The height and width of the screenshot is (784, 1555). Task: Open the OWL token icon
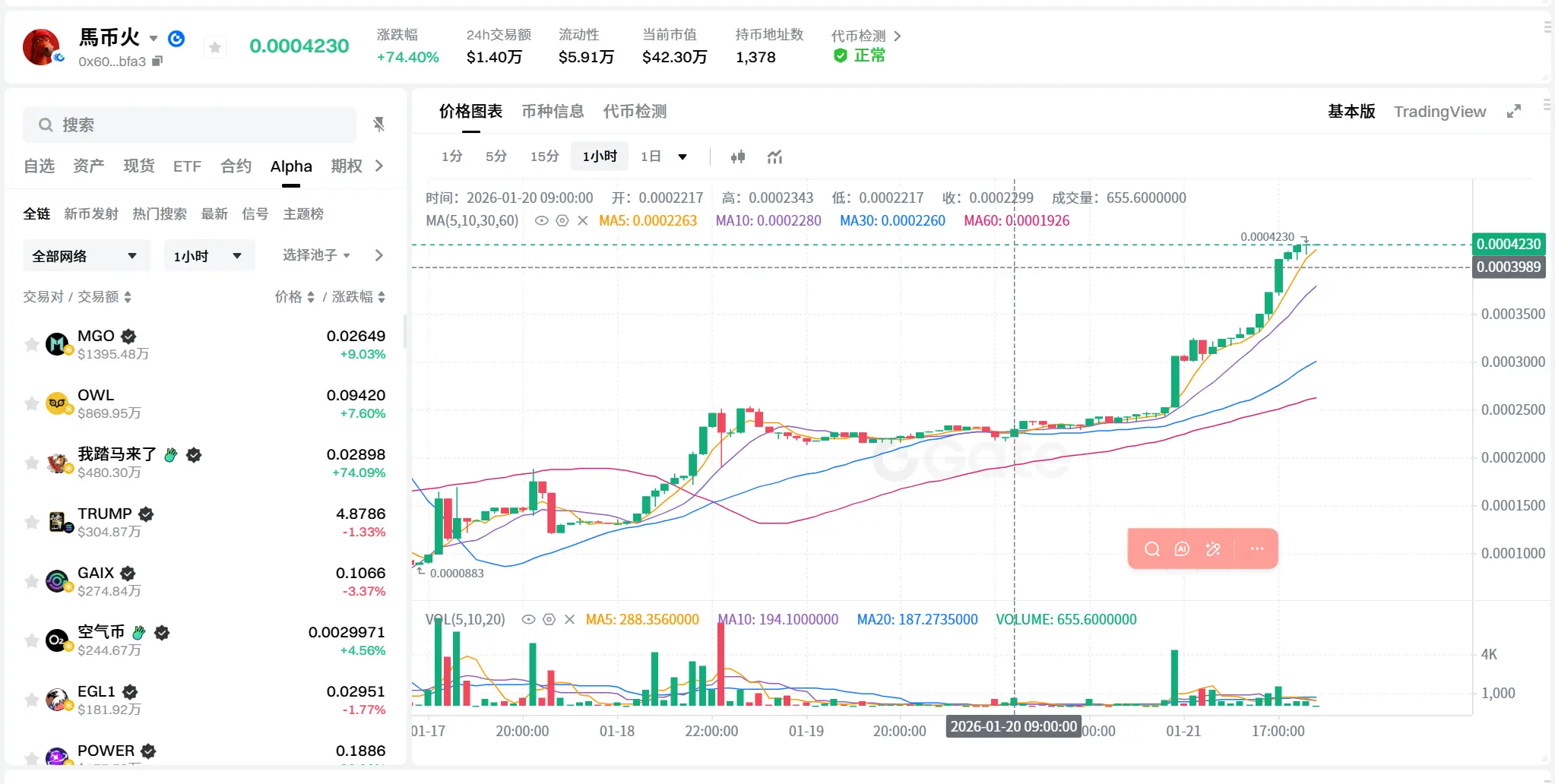pos(58,404)
